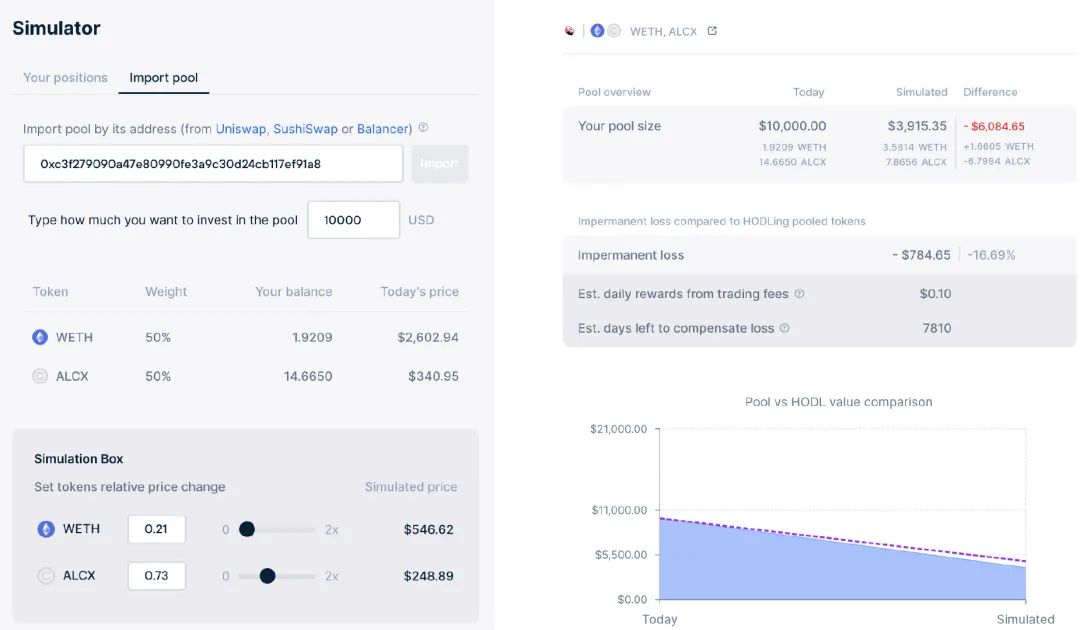Open the Balancer link

click(x=383, y=129)
